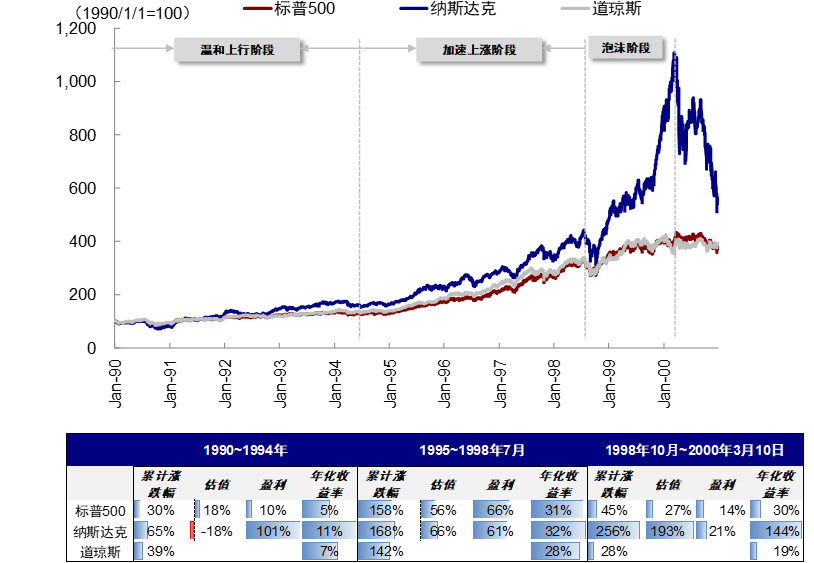This screenshot has height=563, width=814.
Task: Click the 256% cumulative gain cell
Action: click(x=613, y=531)
